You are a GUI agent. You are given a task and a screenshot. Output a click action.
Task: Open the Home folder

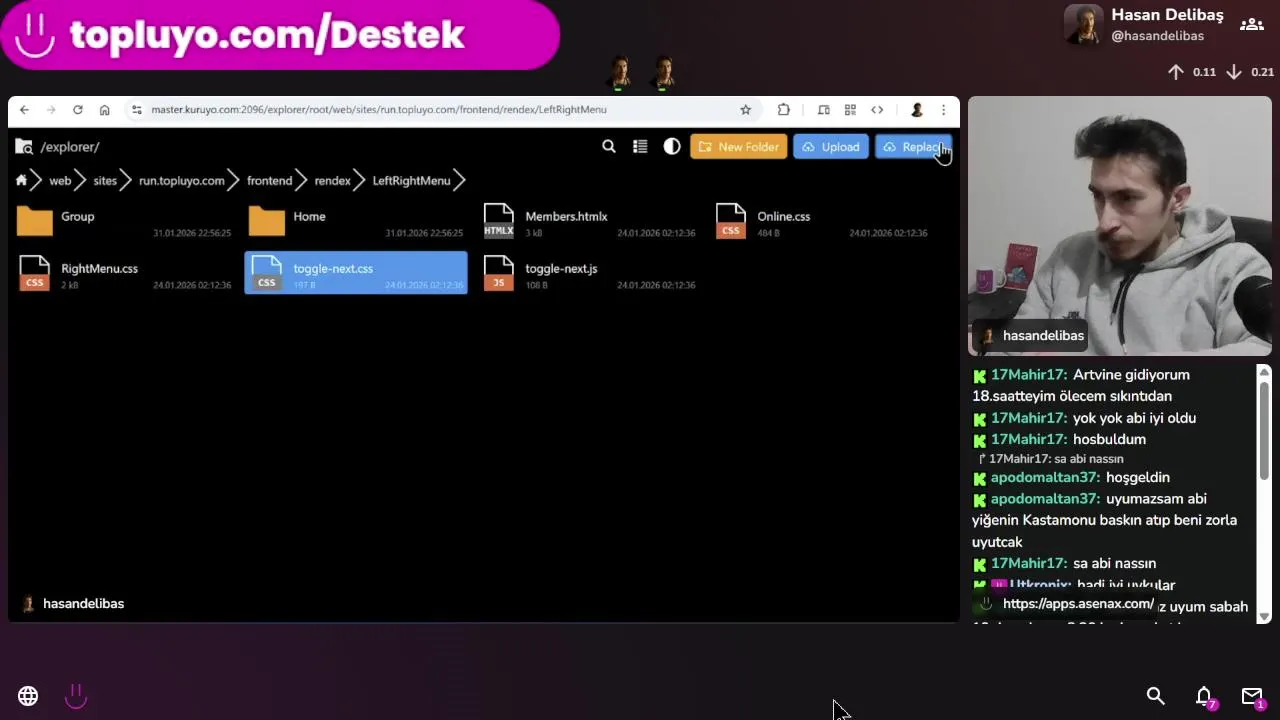click(356, 222)
